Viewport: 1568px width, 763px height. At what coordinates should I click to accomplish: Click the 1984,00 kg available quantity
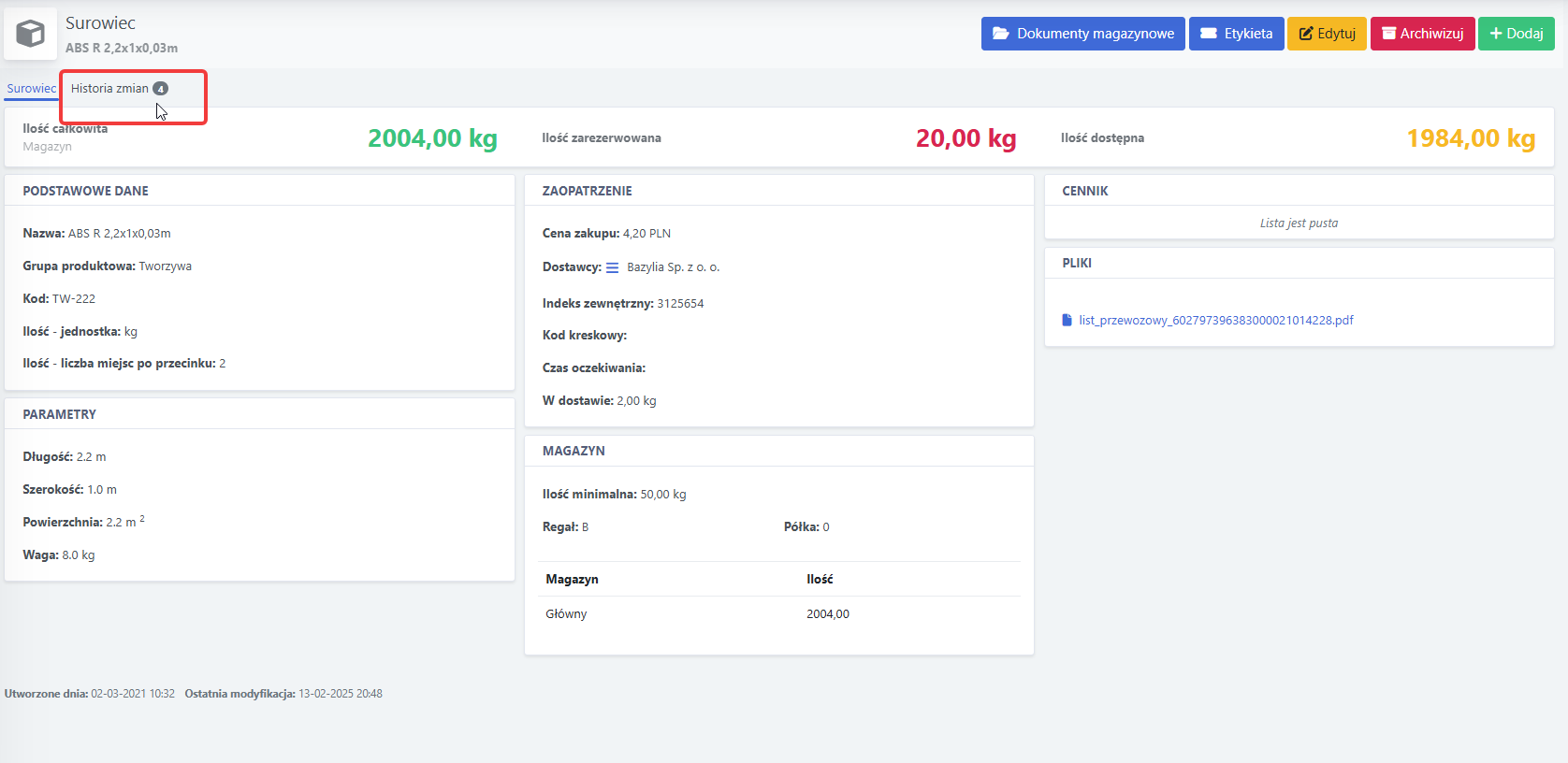click(x=1471, y=138)
